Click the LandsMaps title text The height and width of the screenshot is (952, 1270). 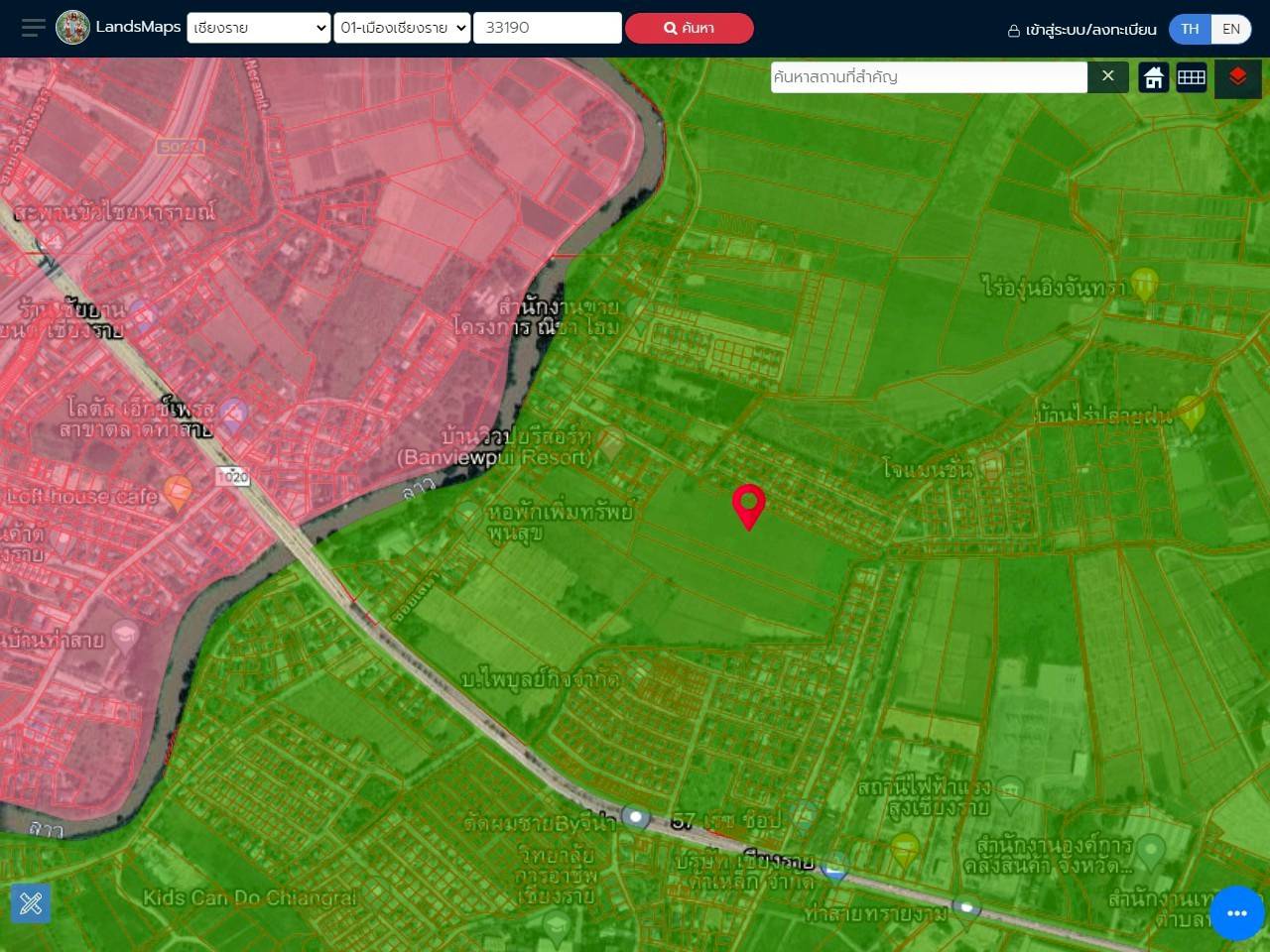coord(138,27)
